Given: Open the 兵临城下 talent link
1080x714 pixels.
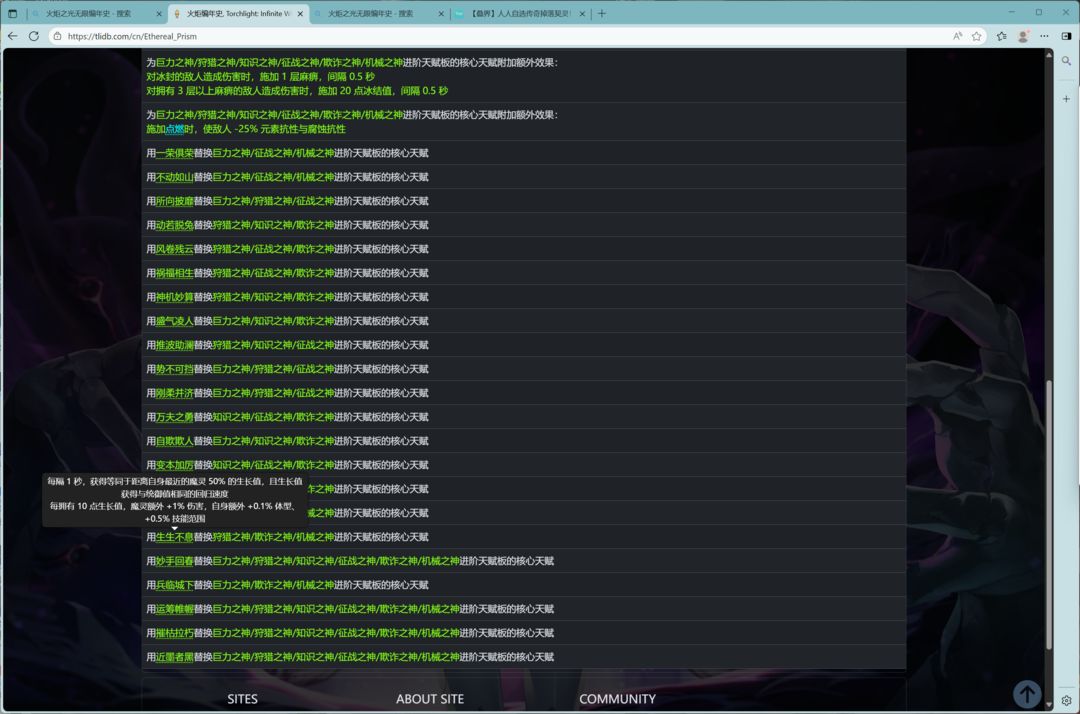Looking at the screenshot, I should point(174,585).
